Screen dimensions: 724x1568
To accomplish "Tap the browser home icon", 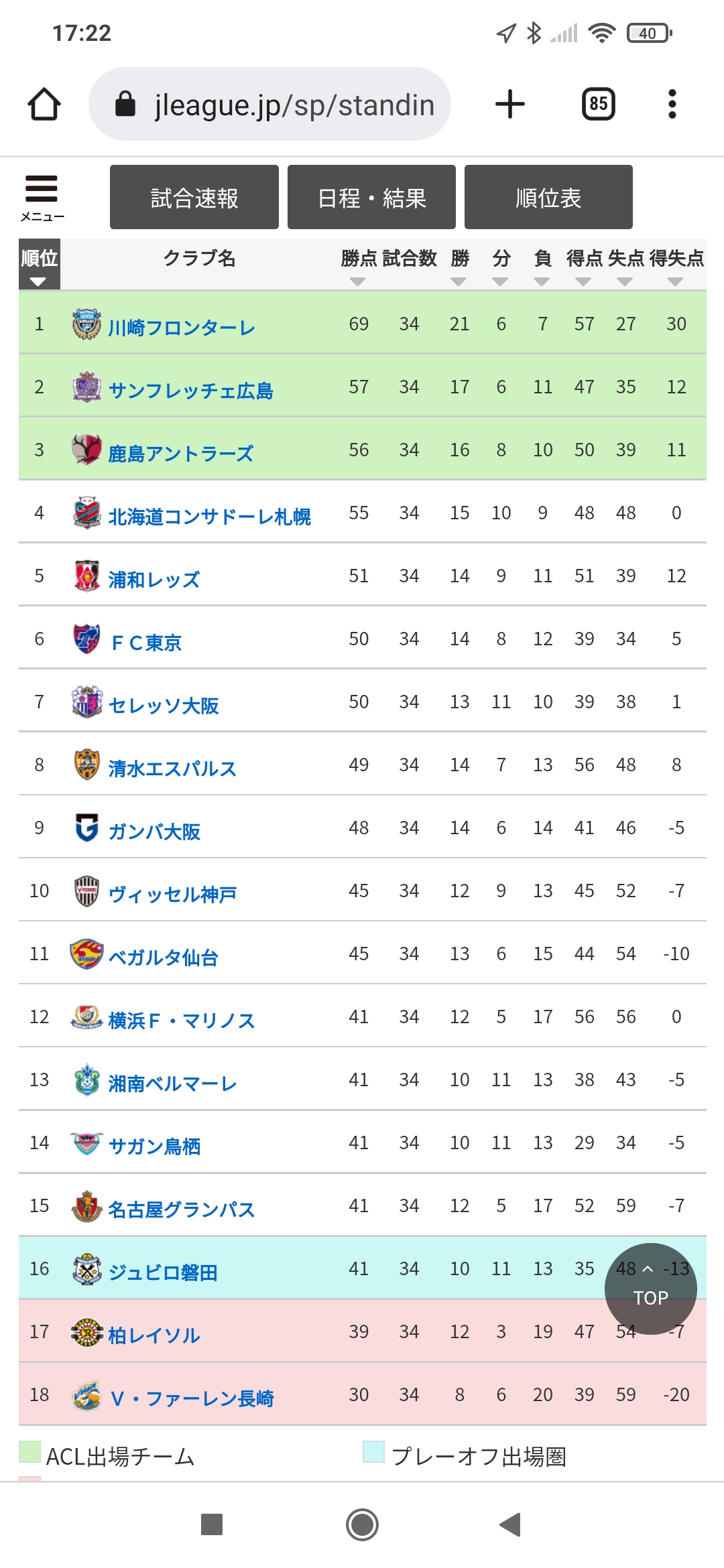I will click(x=44, y=105).
